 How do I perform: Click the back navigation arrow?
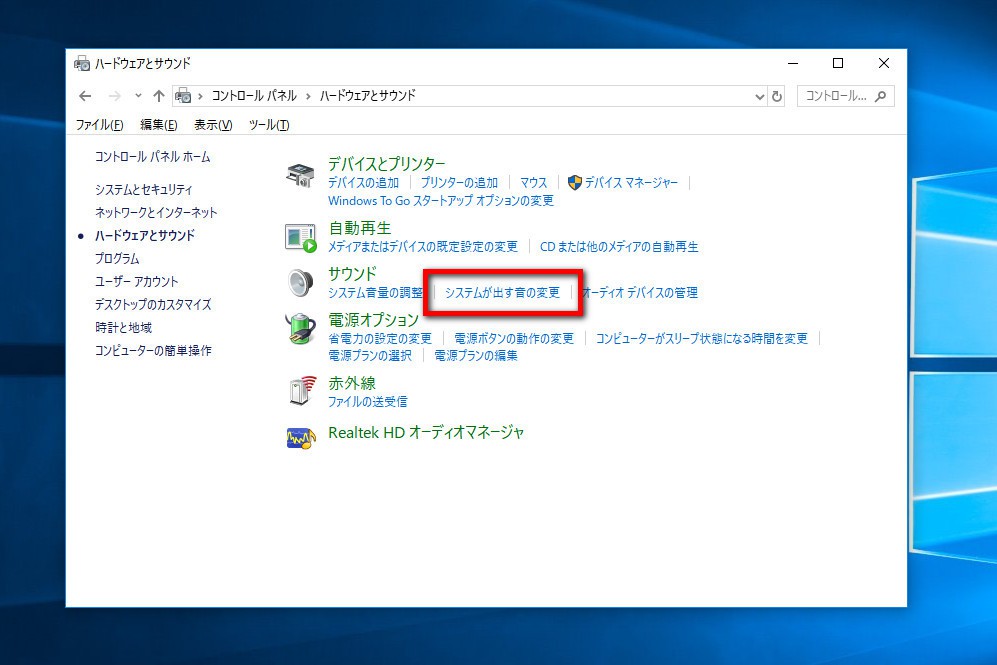click(85, 96)
